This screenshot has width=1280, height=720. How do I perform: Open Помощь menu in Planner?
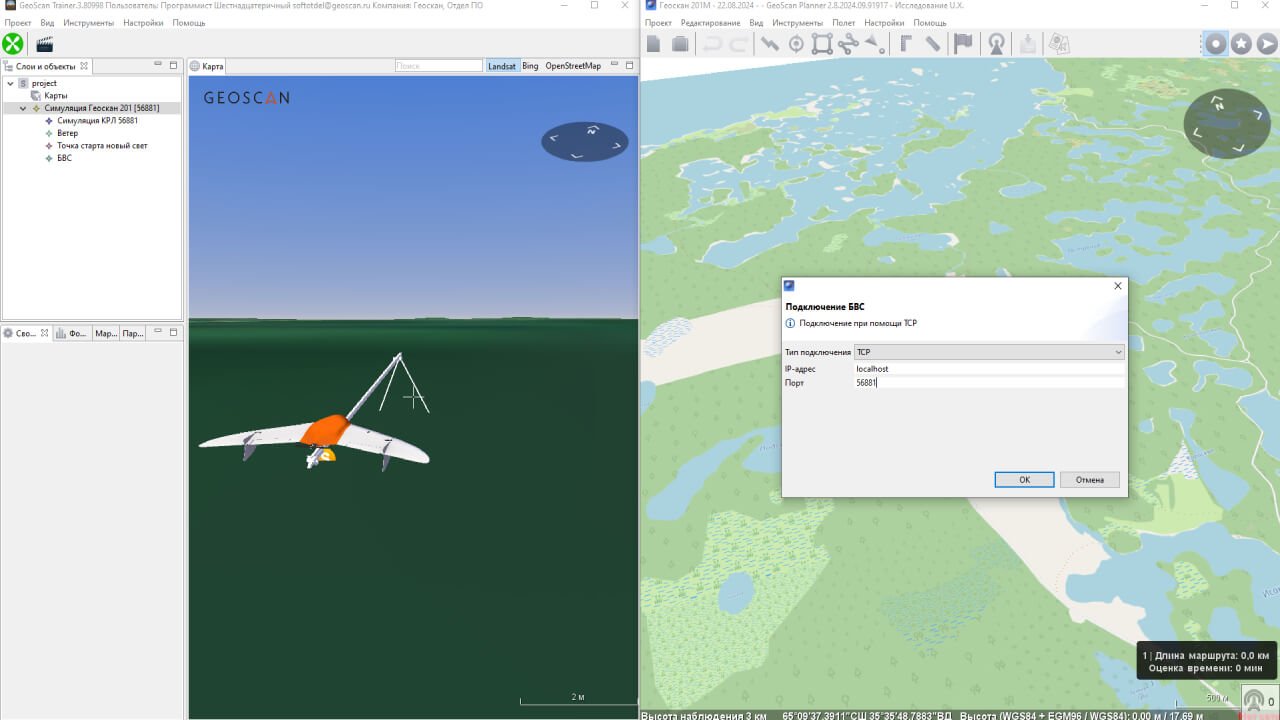pyautogui.click(x=930, y=22)
